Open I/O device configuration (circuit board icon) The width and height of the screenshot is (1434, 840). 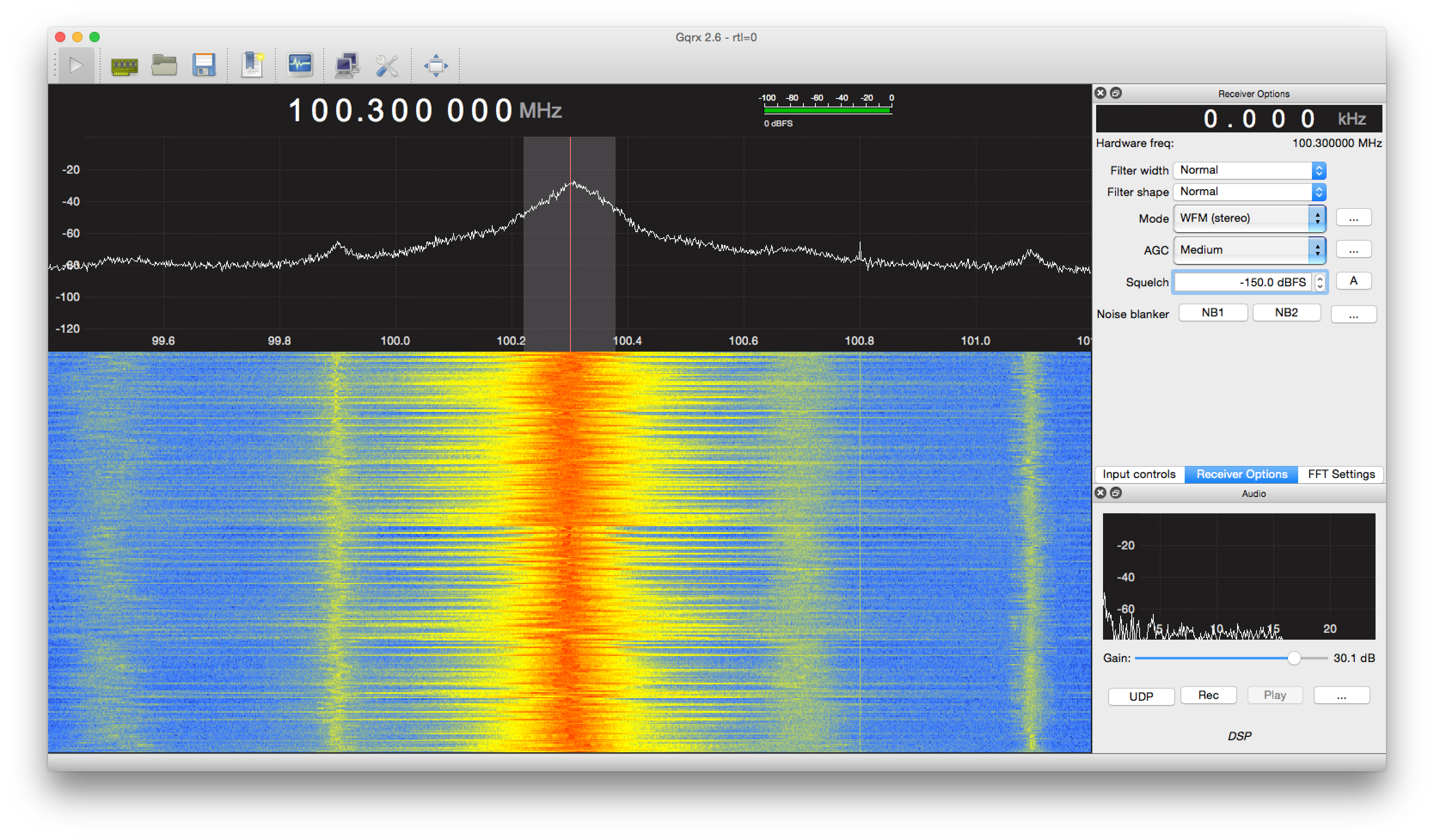coord(124,66)
